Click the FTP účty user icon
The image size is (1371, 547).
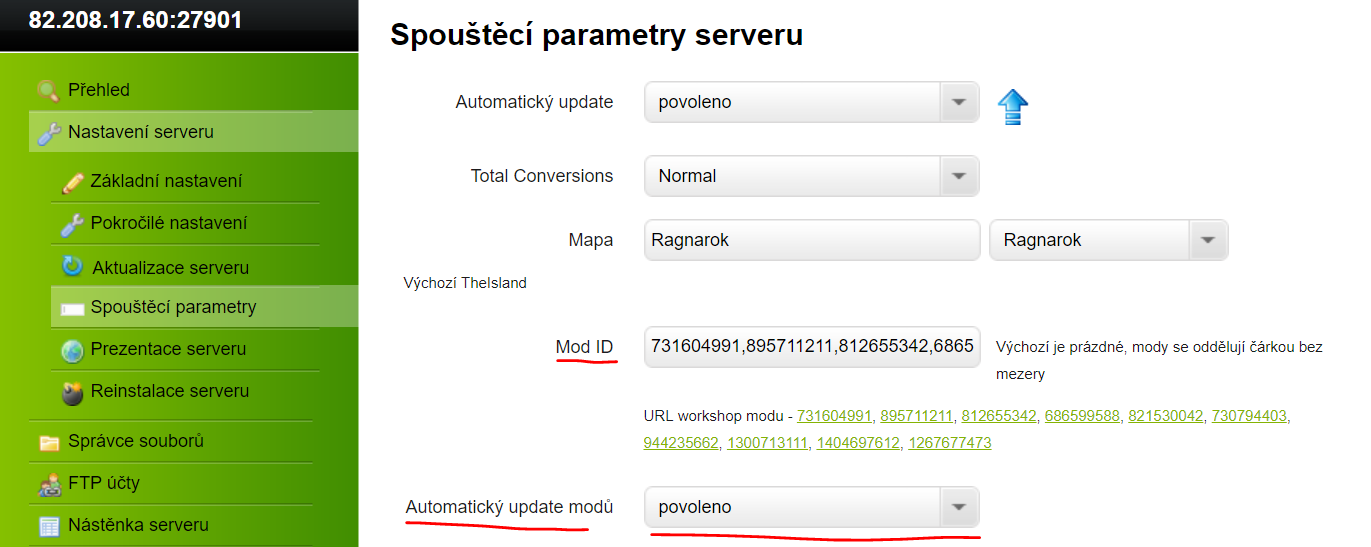point(48,484)
